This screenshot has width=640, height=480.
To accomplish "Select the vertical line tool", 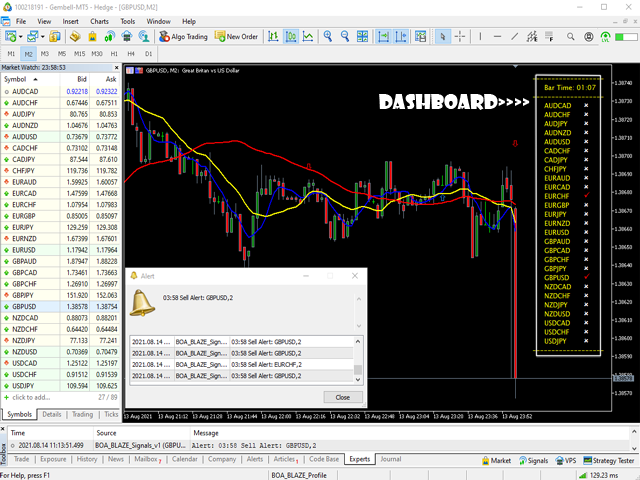I will coord(480,37).
